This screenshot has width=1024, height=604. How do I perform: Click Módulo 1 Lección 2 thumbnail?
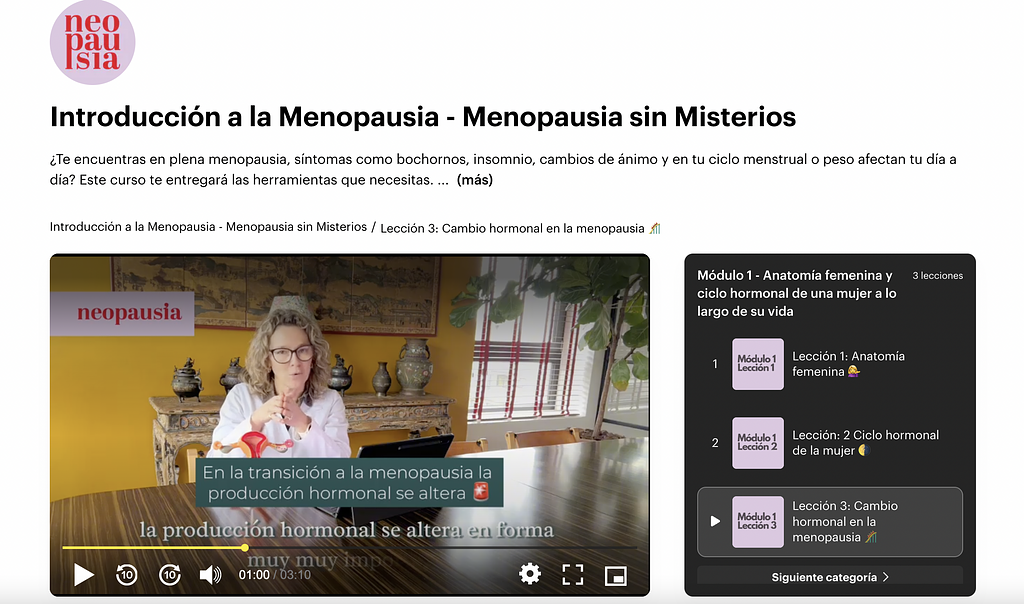click(x=758, y=443)
